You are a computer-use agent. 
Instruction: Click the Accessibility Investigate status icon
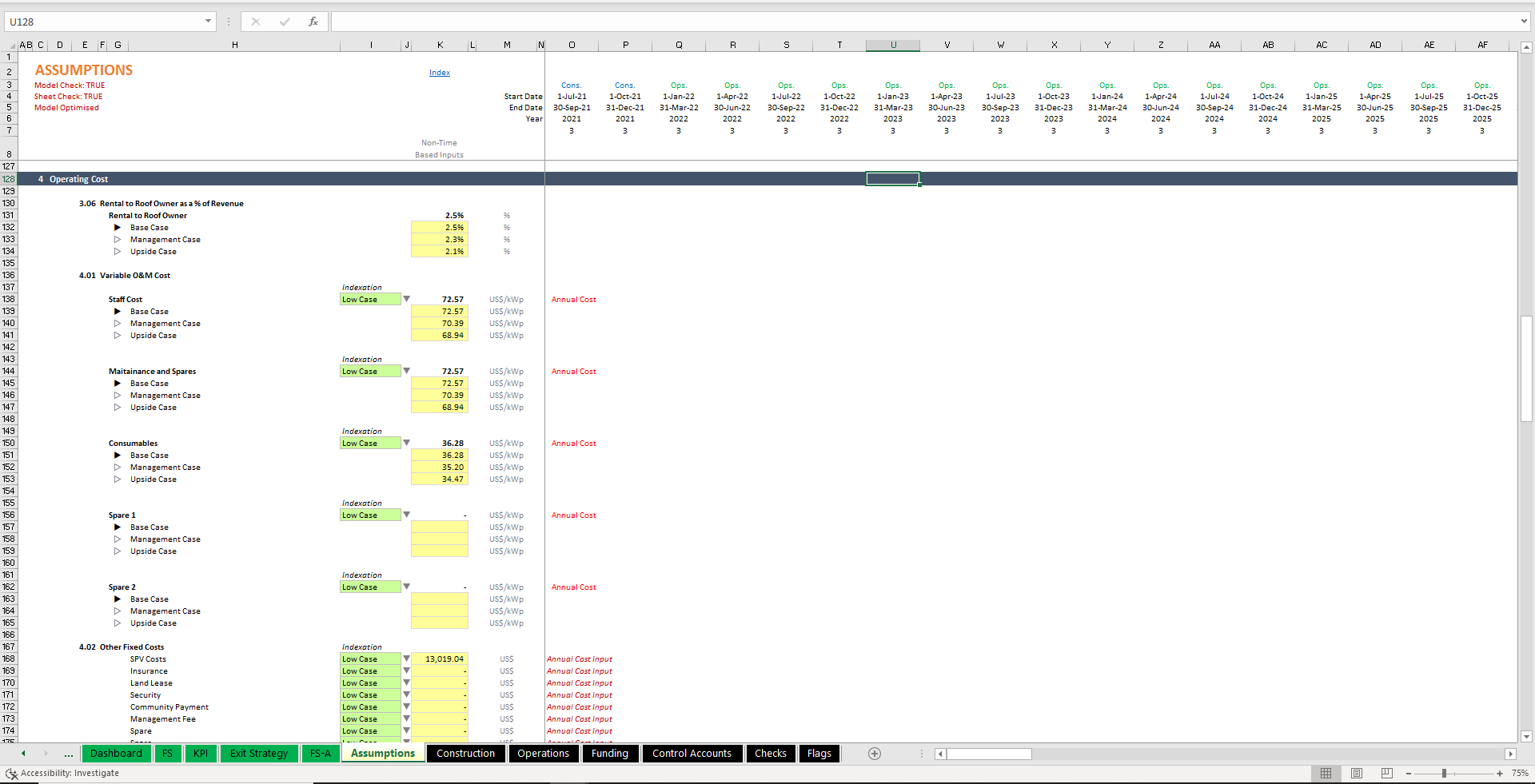point(11,774)
